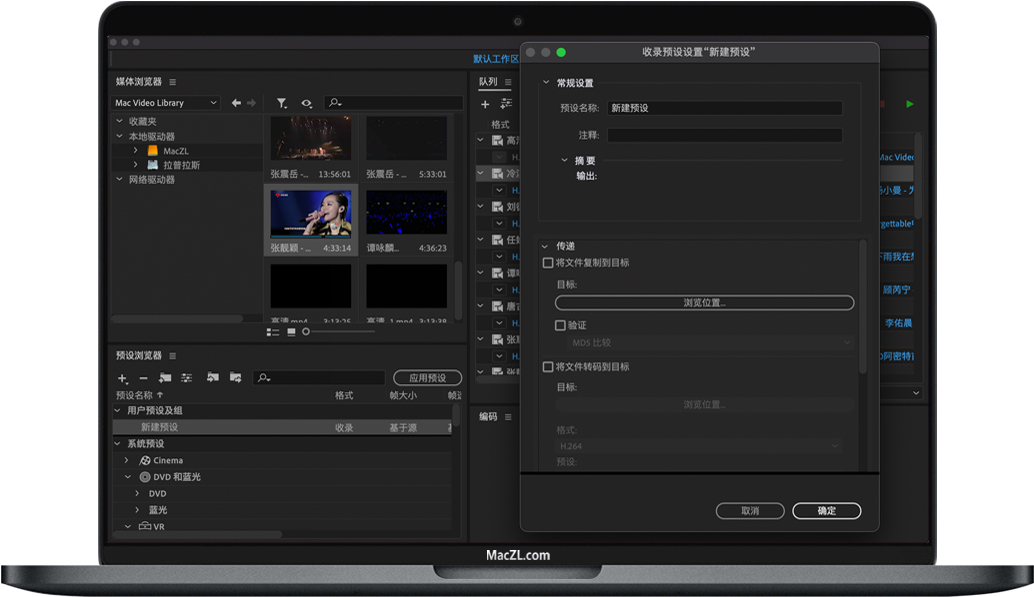Enable 将文件复制到目标 checkbox

(x=546, y=263)
